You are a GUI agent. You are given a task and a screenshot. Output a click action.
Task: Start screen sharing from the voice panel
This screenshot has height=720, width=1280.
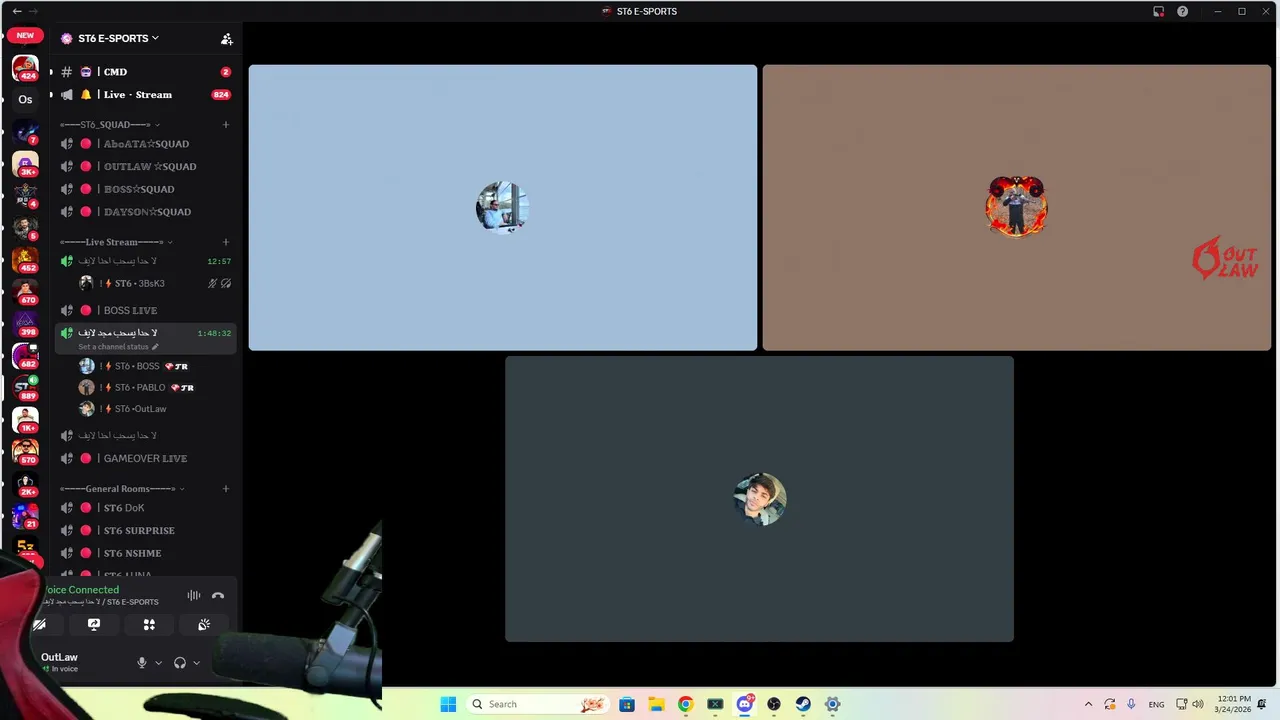[94, 625]
